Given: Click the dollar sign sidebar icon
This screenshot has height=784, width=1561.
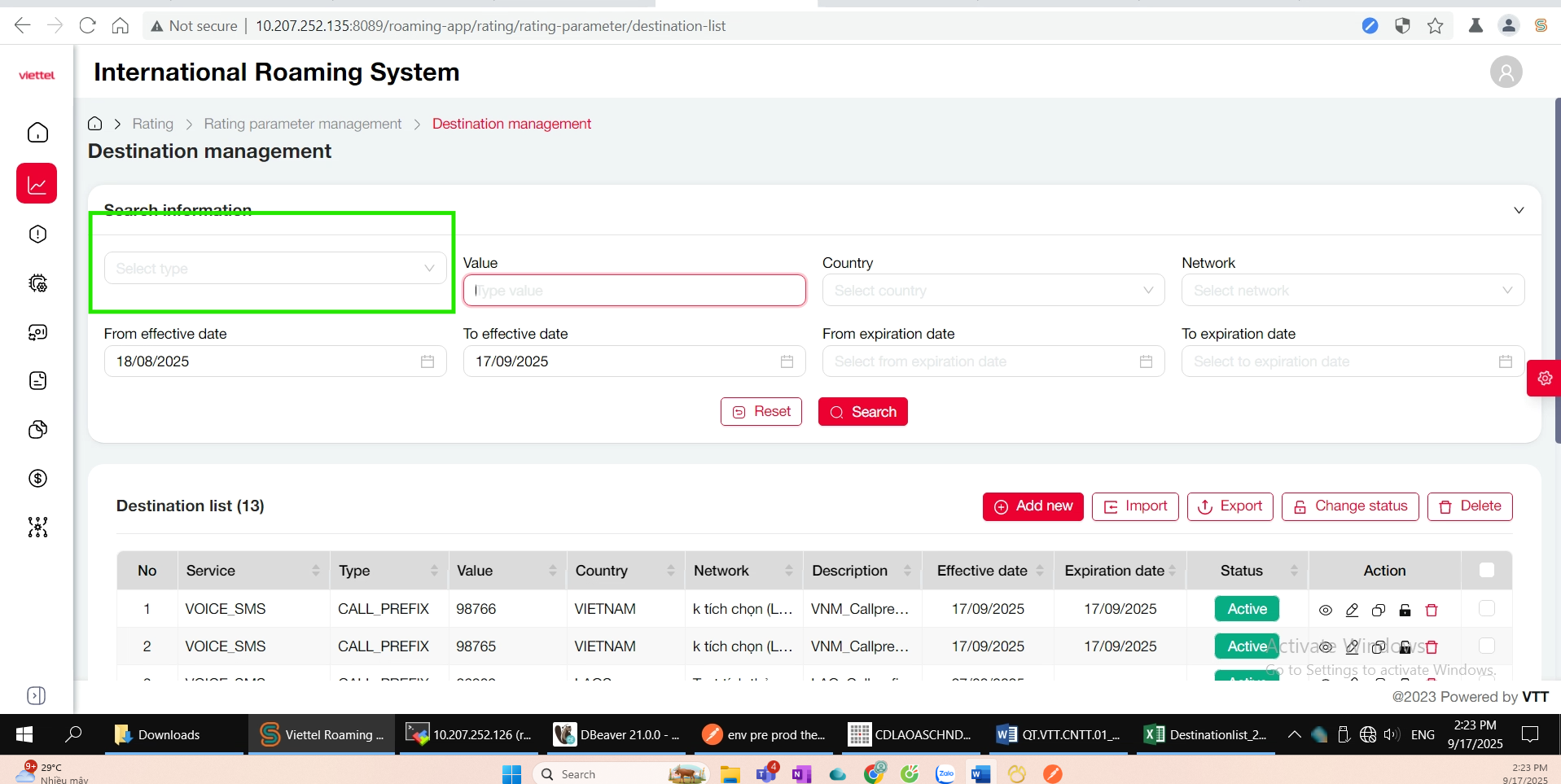Looking at the screenshot, I should coord(37,479).
